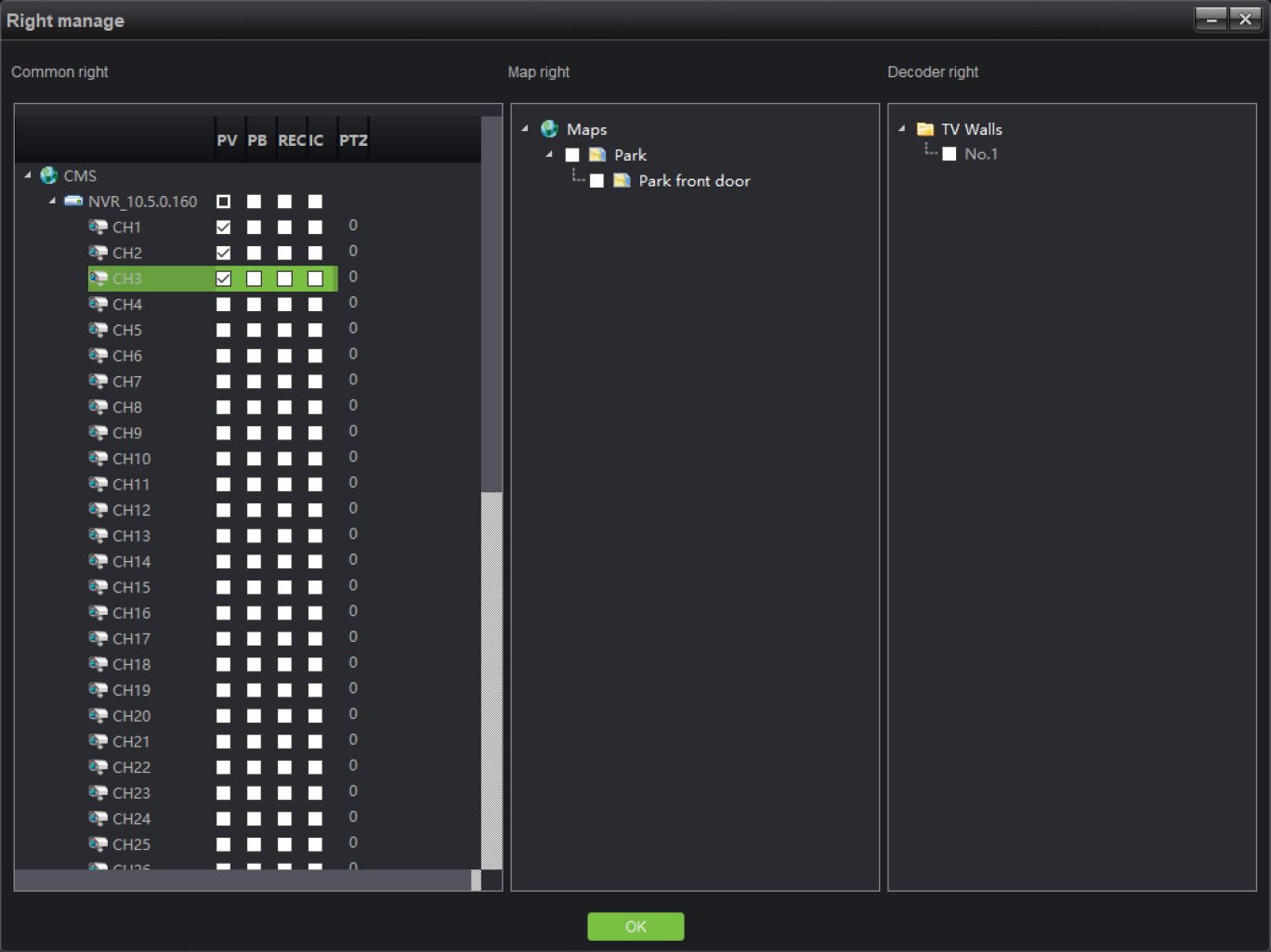Uncheck the PV checkbox for CH2
Screen dimensions: 1271x952
(223, 253)
